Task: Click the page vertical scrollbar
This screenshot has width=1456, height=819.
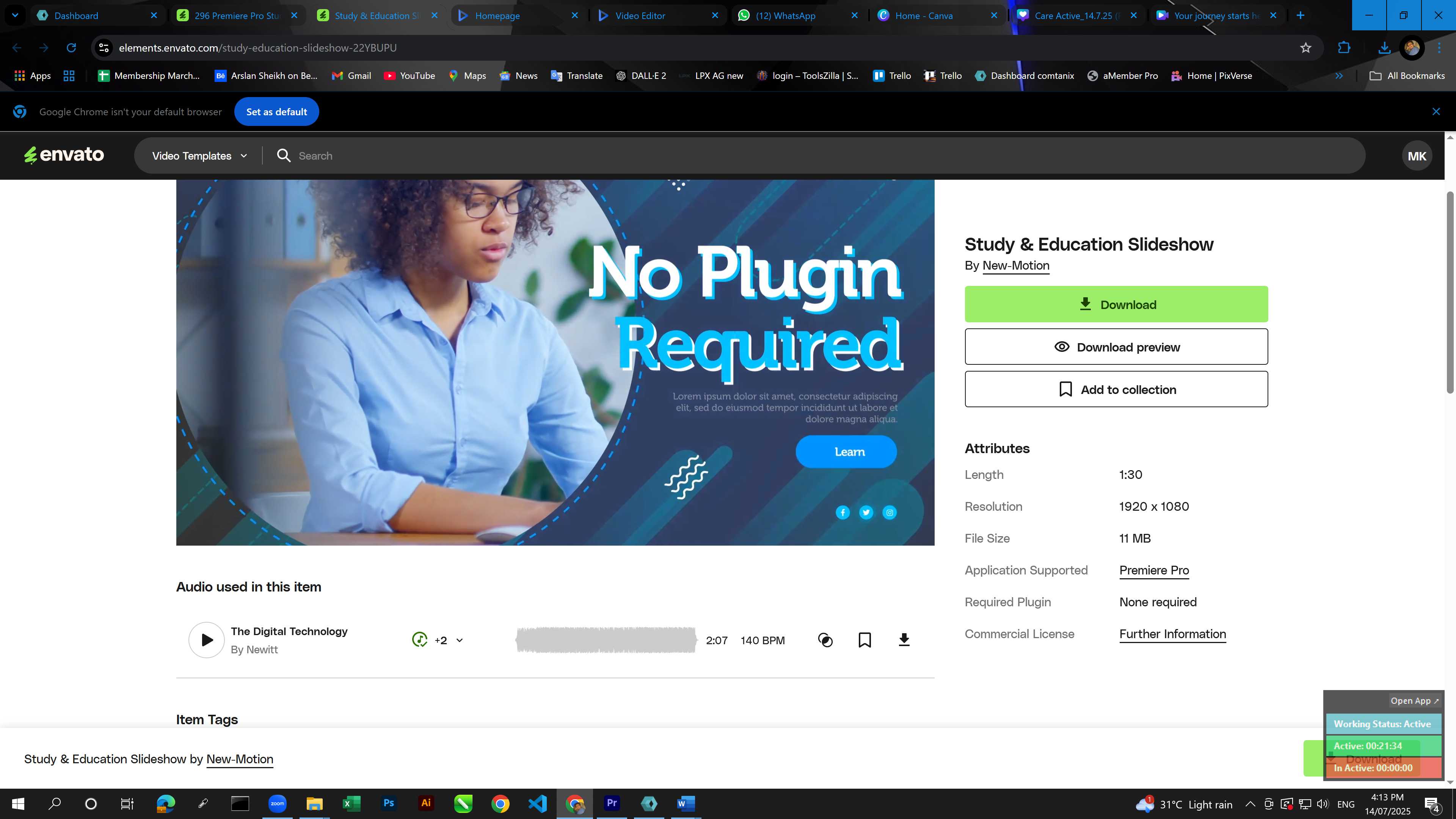Action: pos(1450,292)
